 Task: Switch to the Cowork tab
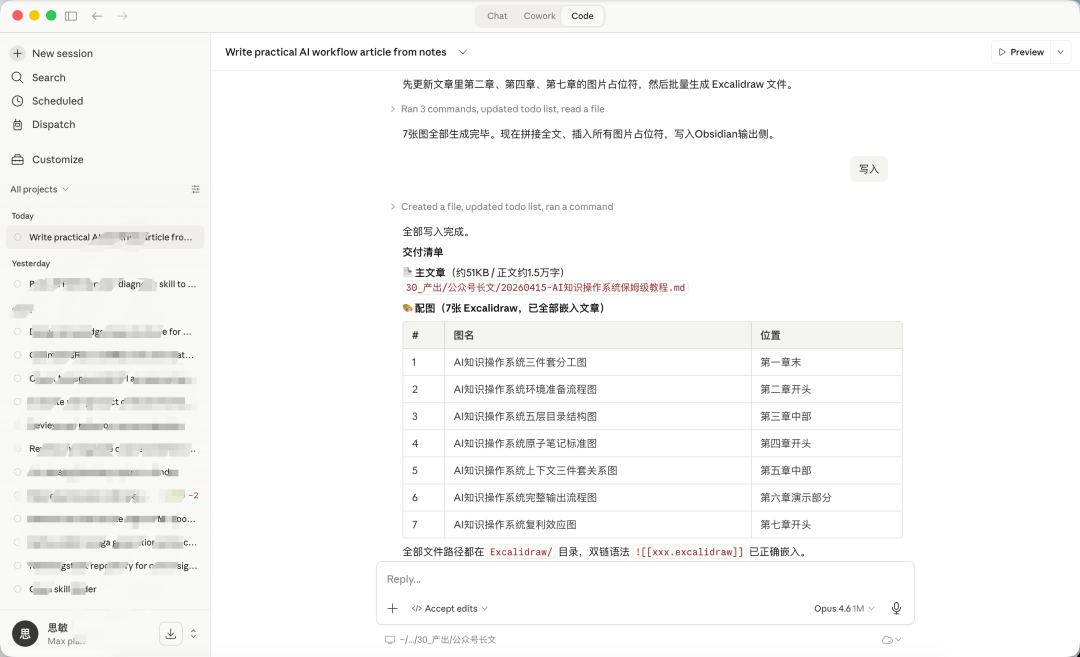(x=539, y=16)
